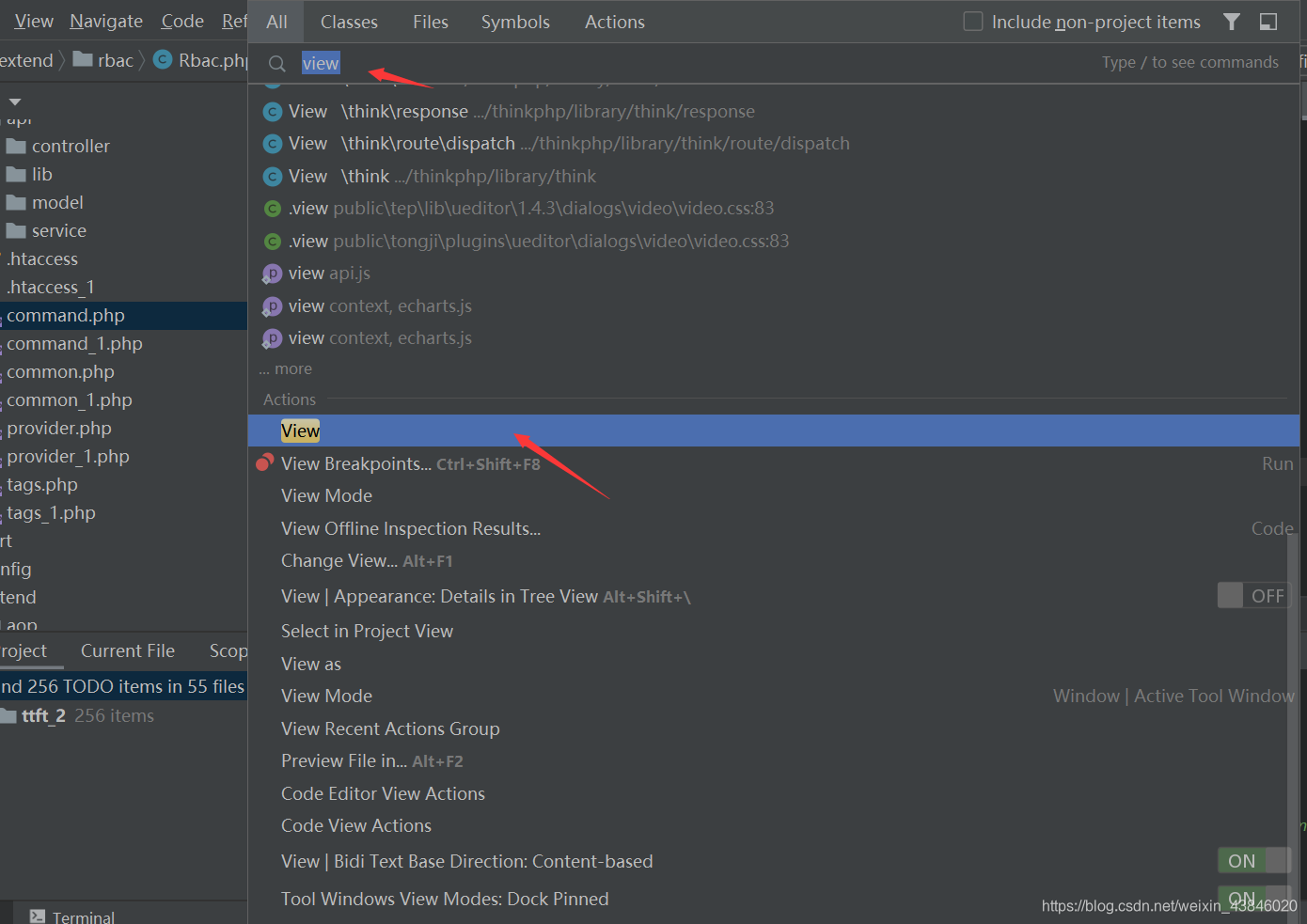The height and width of the screenshot is (924, 1307).
Task: Click the Rbac.php class icon in breadcrumb
Action: point(163,59)
